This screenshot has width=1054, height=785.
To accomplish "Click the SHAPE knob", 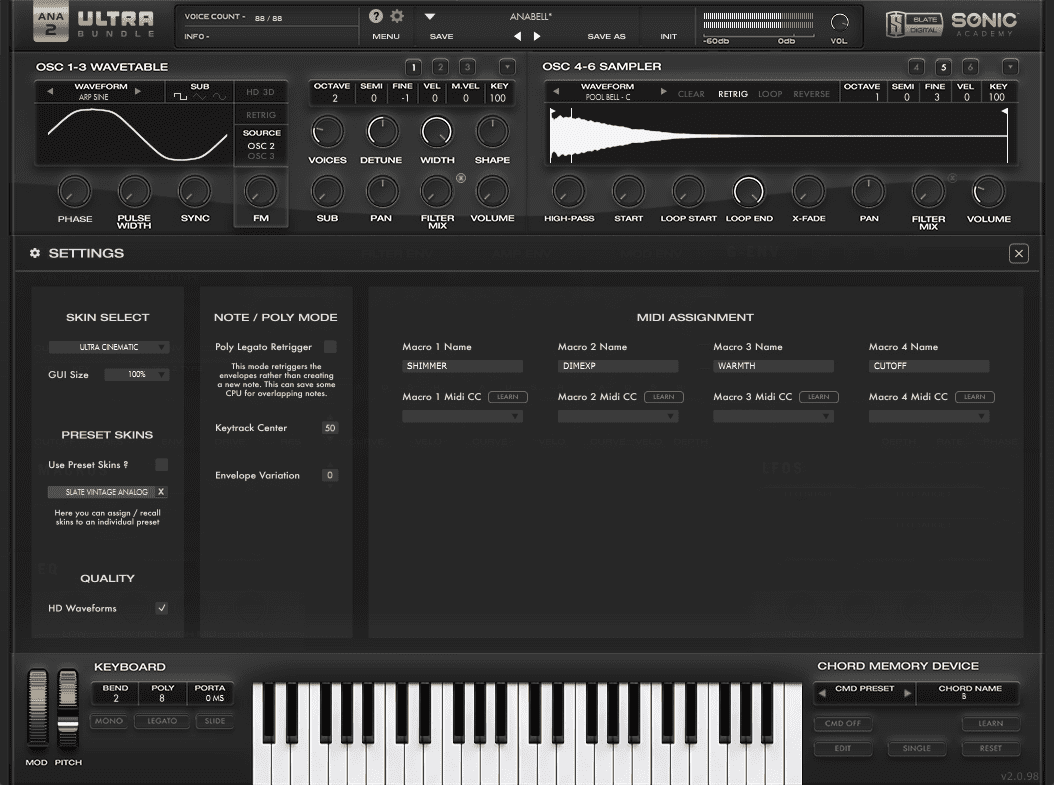I will pos(492,132).
